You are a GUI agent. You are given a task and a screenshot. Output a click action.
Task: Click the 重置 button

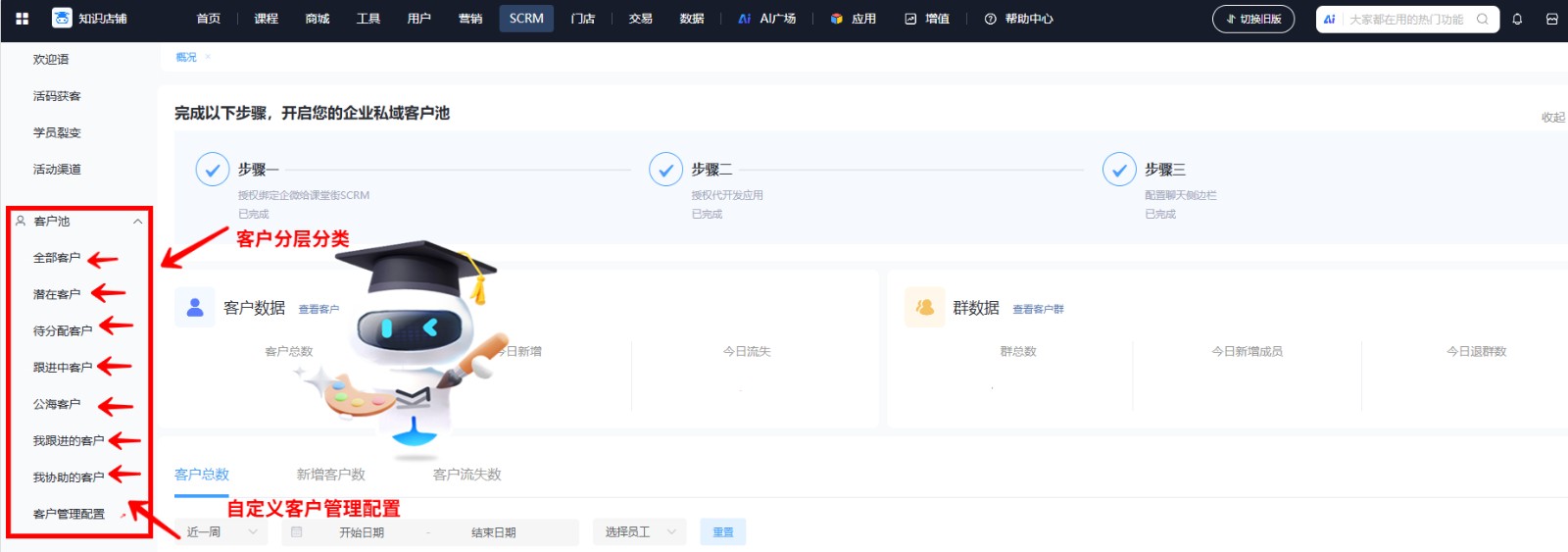(723, 532)
